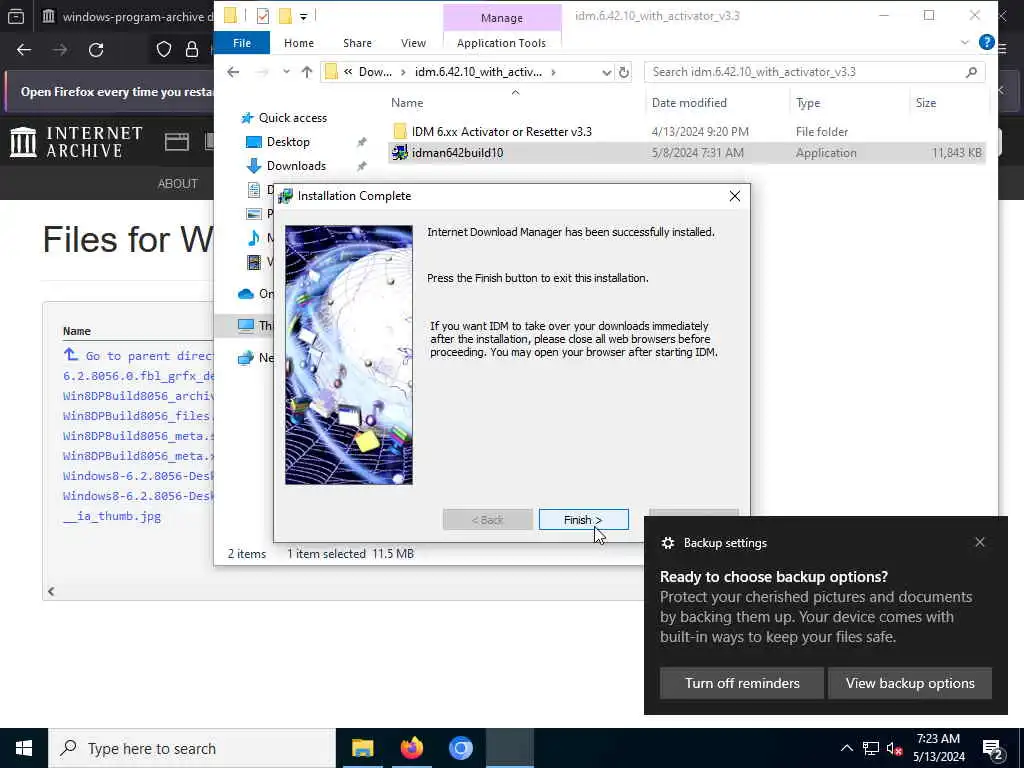Open the View ribbon tab
The width and height of the screenshot is (1024, 768).
point(413,43)
